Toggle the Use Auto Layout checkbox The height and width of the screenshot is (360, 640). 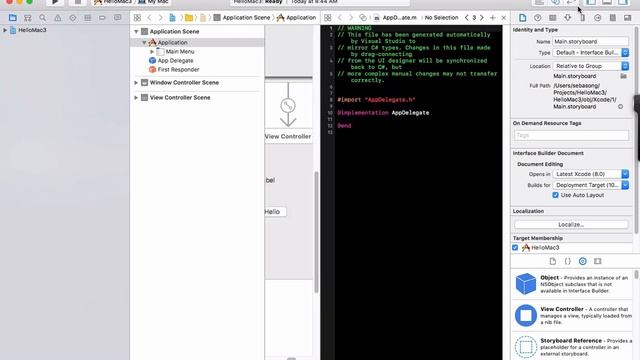pos(556,195)
